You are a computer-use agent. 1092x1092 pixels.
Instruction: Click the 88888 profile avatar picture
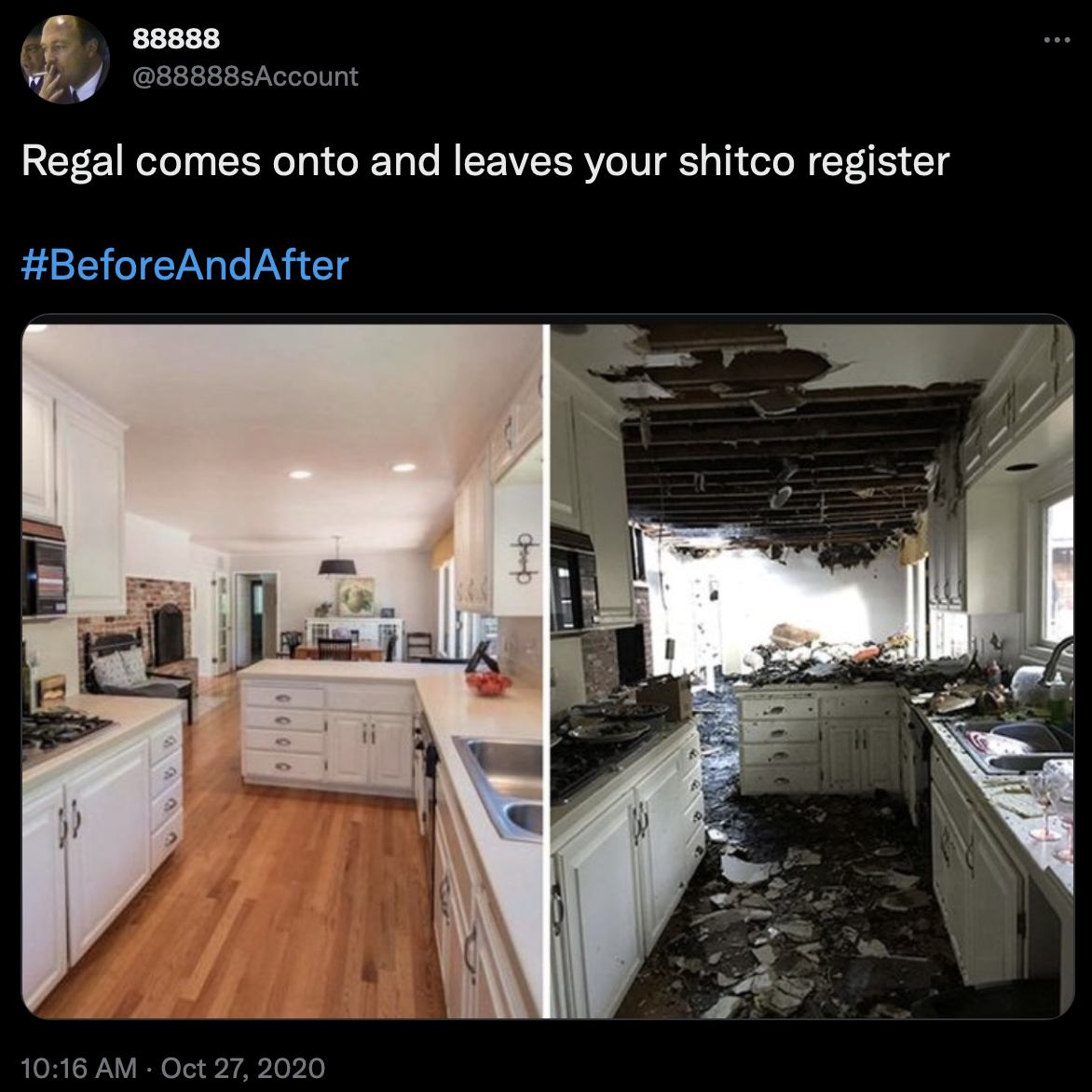pos(65,60)
